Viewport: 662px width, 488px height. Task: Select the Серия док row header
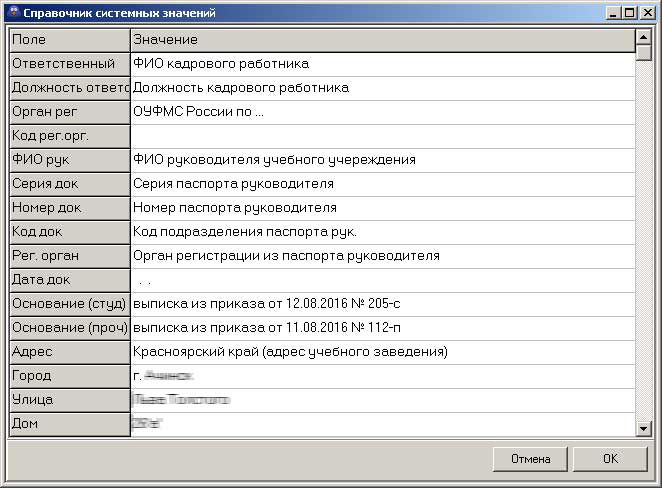click(x=70, y=184)
